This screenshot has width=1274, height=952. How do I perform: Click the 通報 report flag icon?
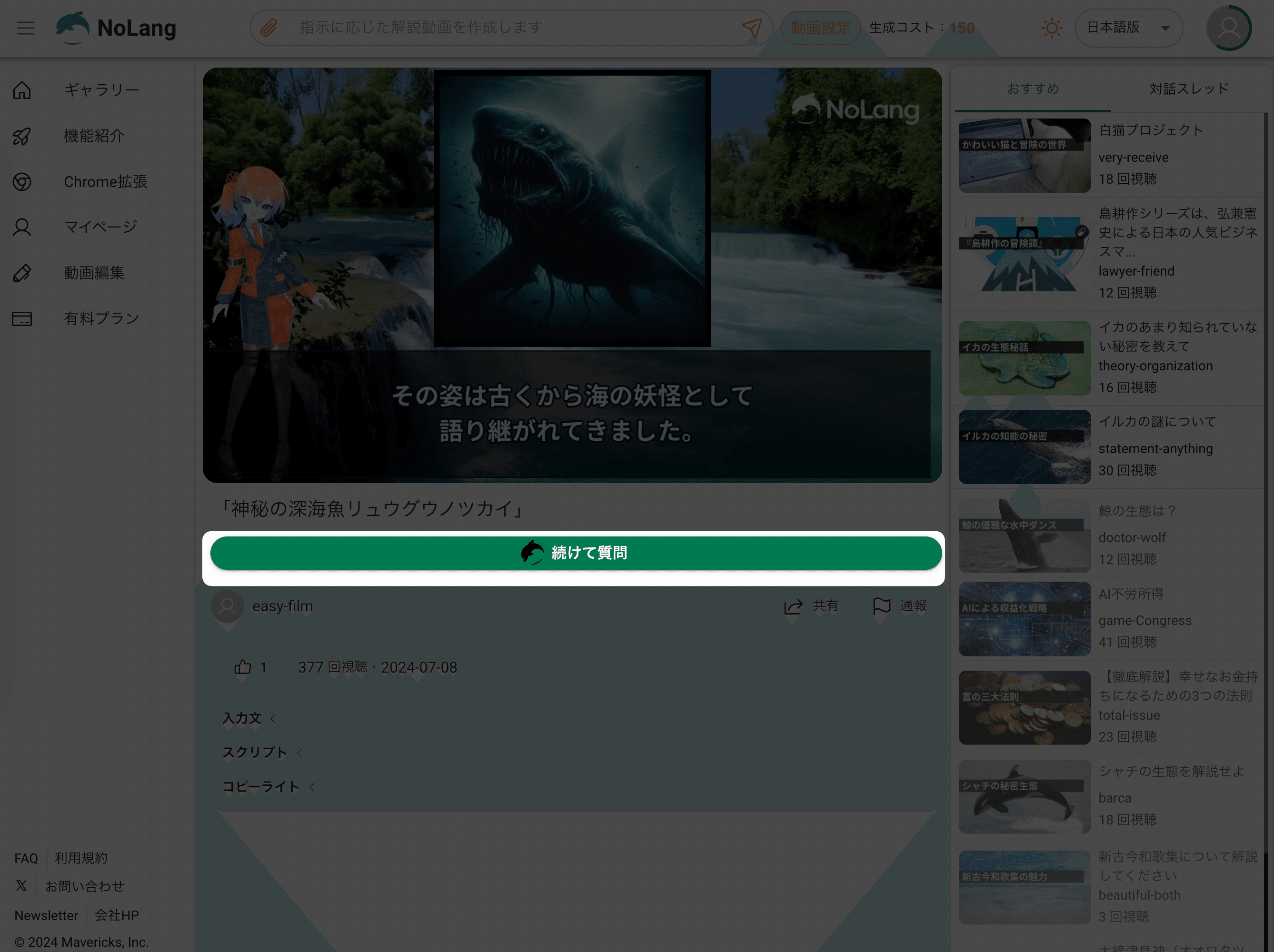tap(881, 606)
